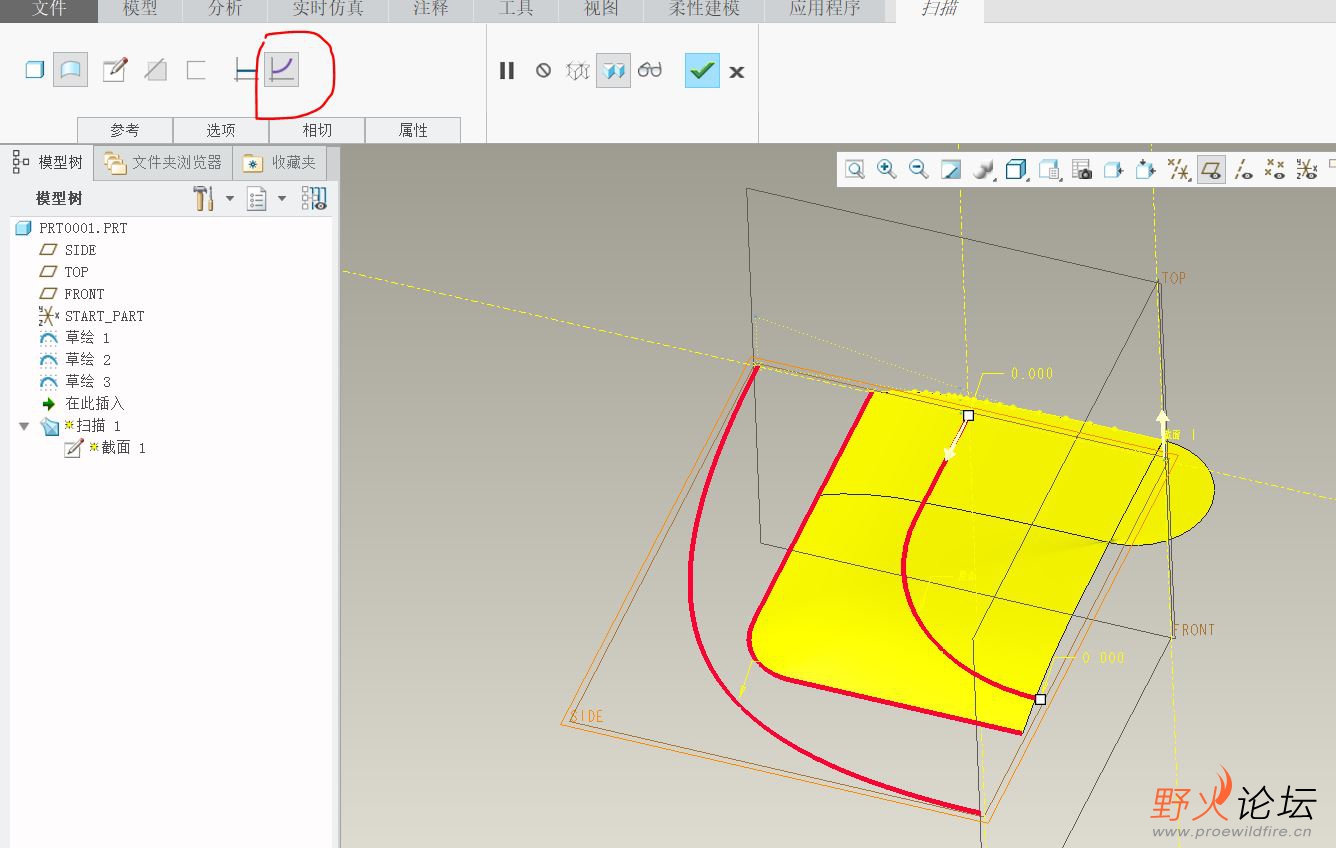The width and height of the screenshot is (1336, 848).
Task: Click the model tree settings hammer icon
Action: [x=204, y=198]
